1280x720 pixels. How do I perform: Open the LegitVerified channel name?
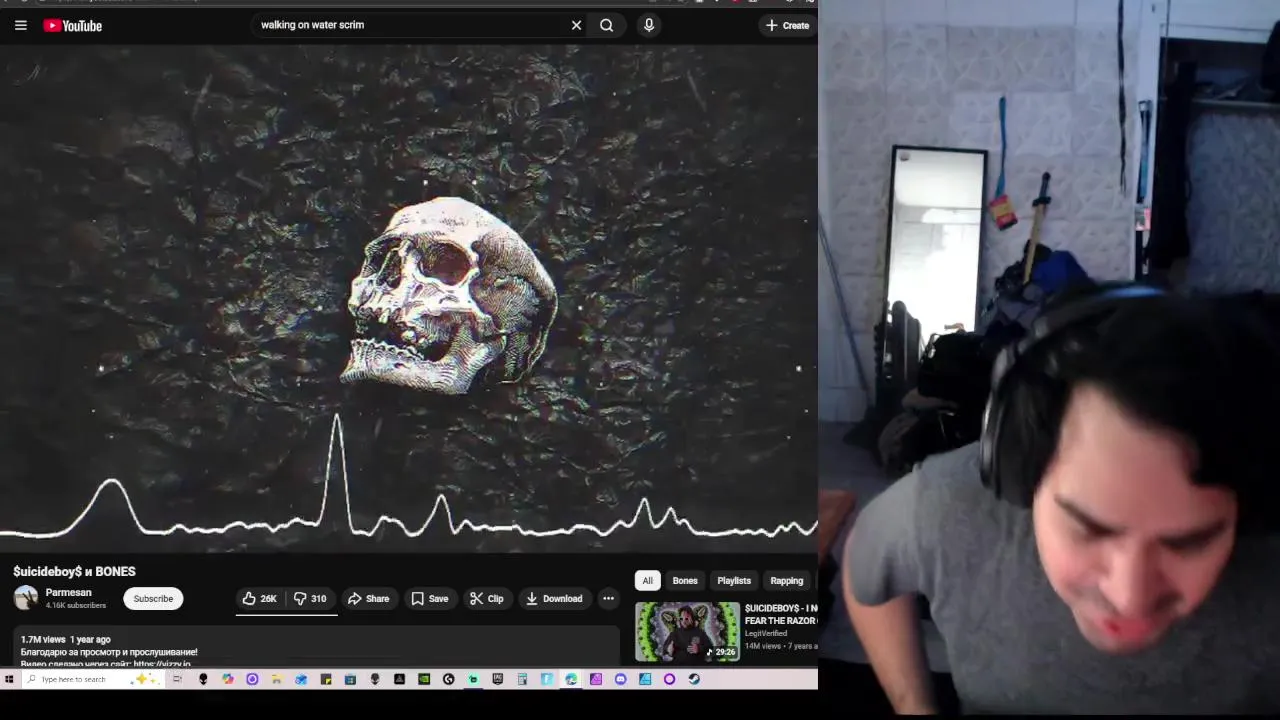[766, 633]
